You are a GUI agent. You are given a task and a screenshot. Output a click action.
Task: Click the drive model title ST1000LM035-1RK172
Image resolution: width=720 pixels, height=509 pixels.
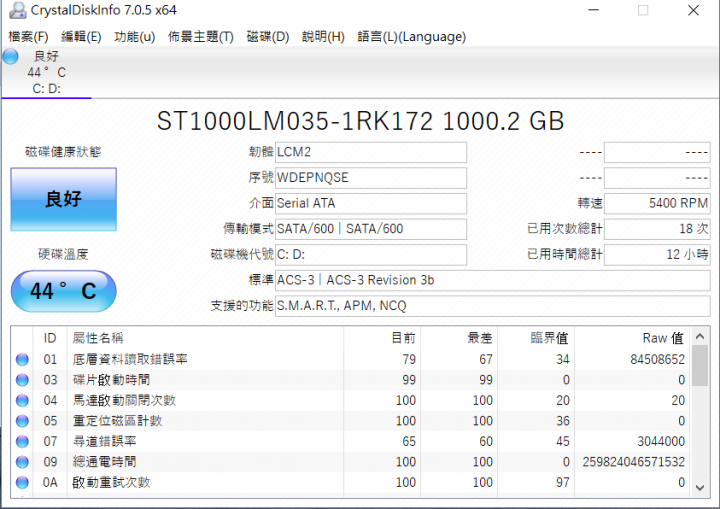pyautogui.click(x=295, y=121)
